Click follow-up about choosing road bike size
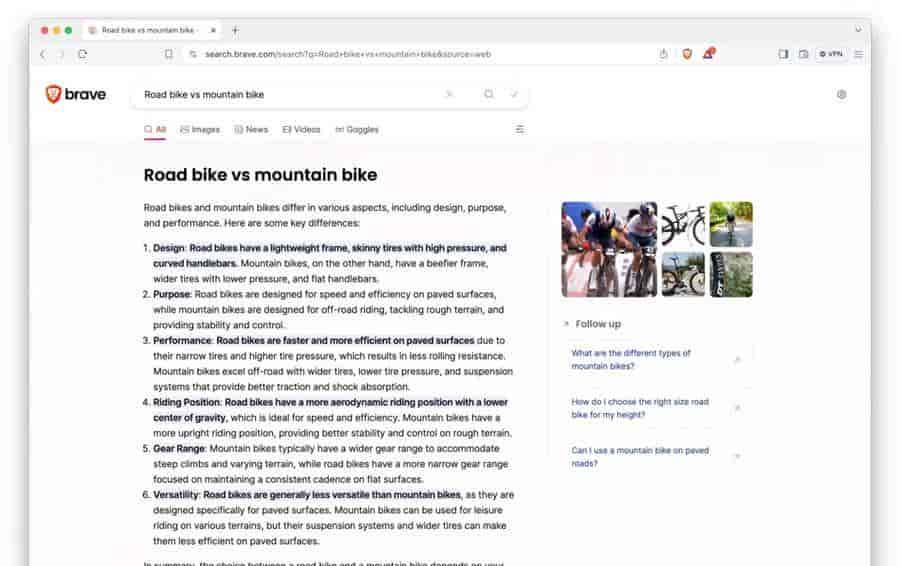Screen dimensions: 900x566 pyautogui.click(x=640, y=408)
